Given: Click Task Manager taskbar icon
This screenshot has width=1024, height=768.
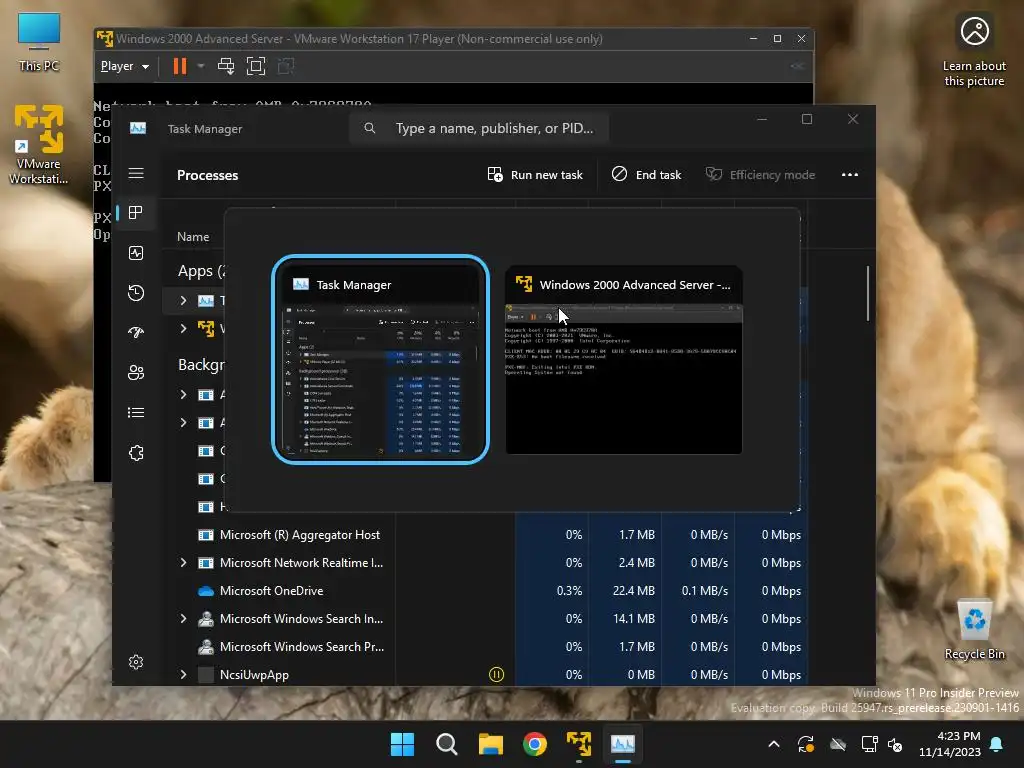Looking at the screenshot, I should pos(622,744).
